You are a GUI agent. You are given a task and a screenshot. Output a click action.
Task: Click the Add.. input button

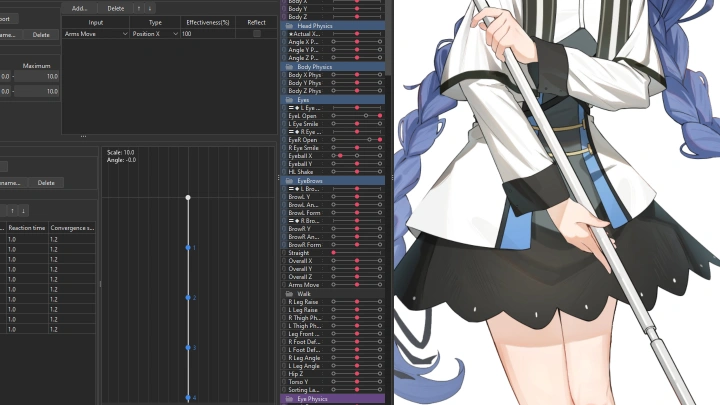point(79,8)
